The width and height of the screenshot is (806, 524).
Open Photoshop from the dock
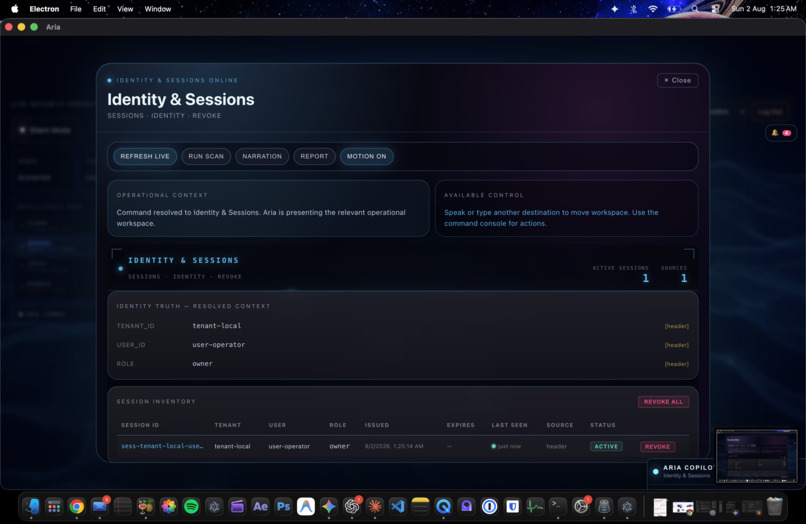pos(283,507)
